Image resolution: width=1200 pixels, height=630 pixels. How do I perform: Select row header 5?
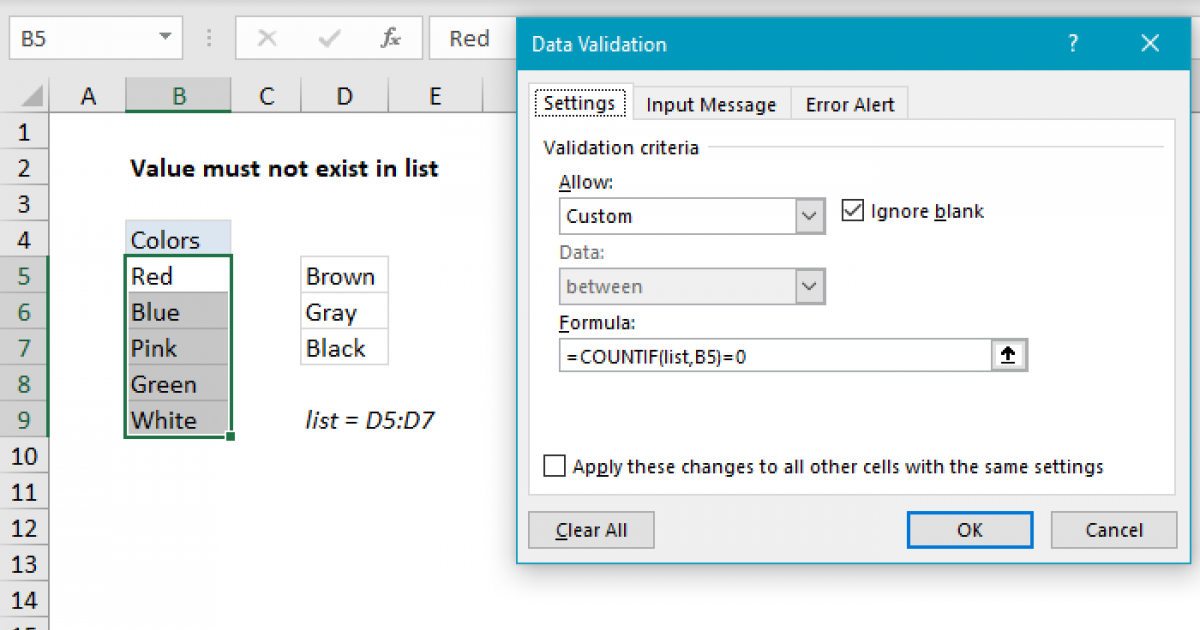pos(24,275)
